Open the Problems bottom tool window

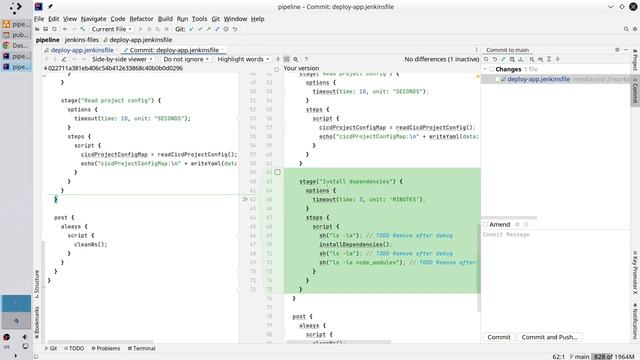pos(106,348)
